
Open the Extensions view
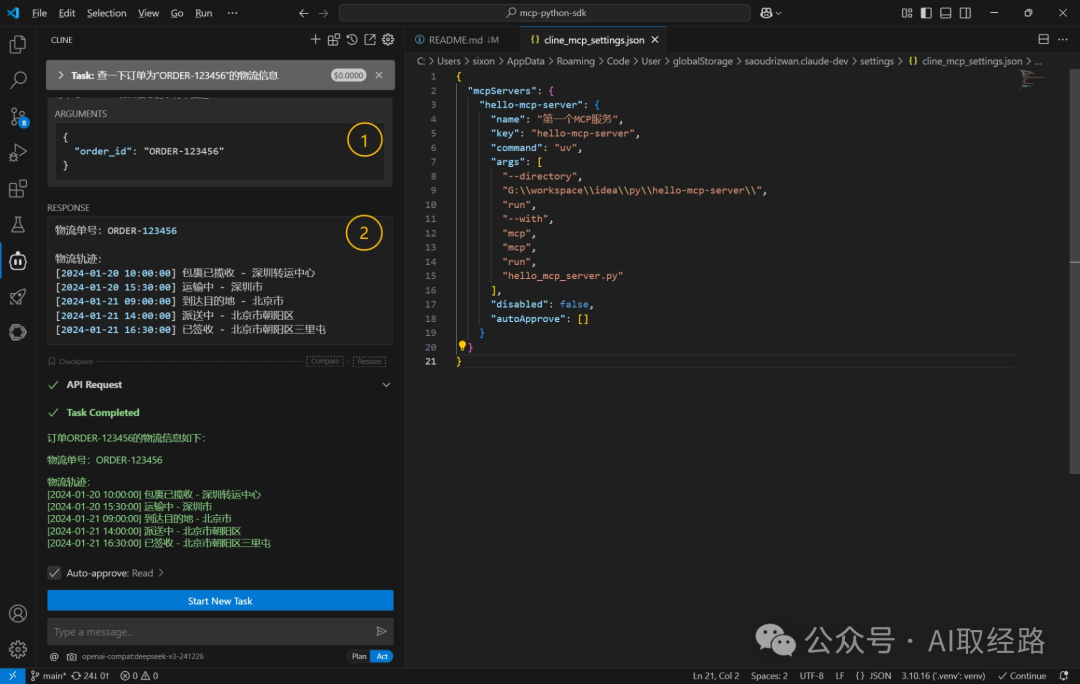tap(18, 188)
